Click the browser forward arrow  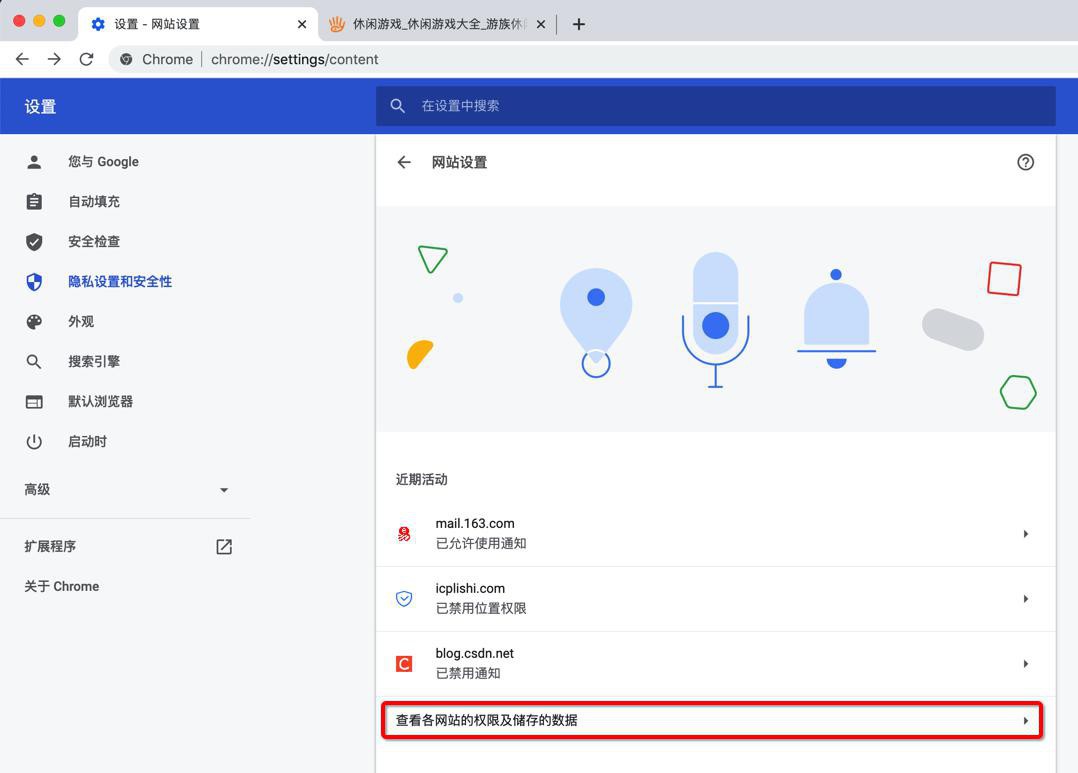click(54, 59)
